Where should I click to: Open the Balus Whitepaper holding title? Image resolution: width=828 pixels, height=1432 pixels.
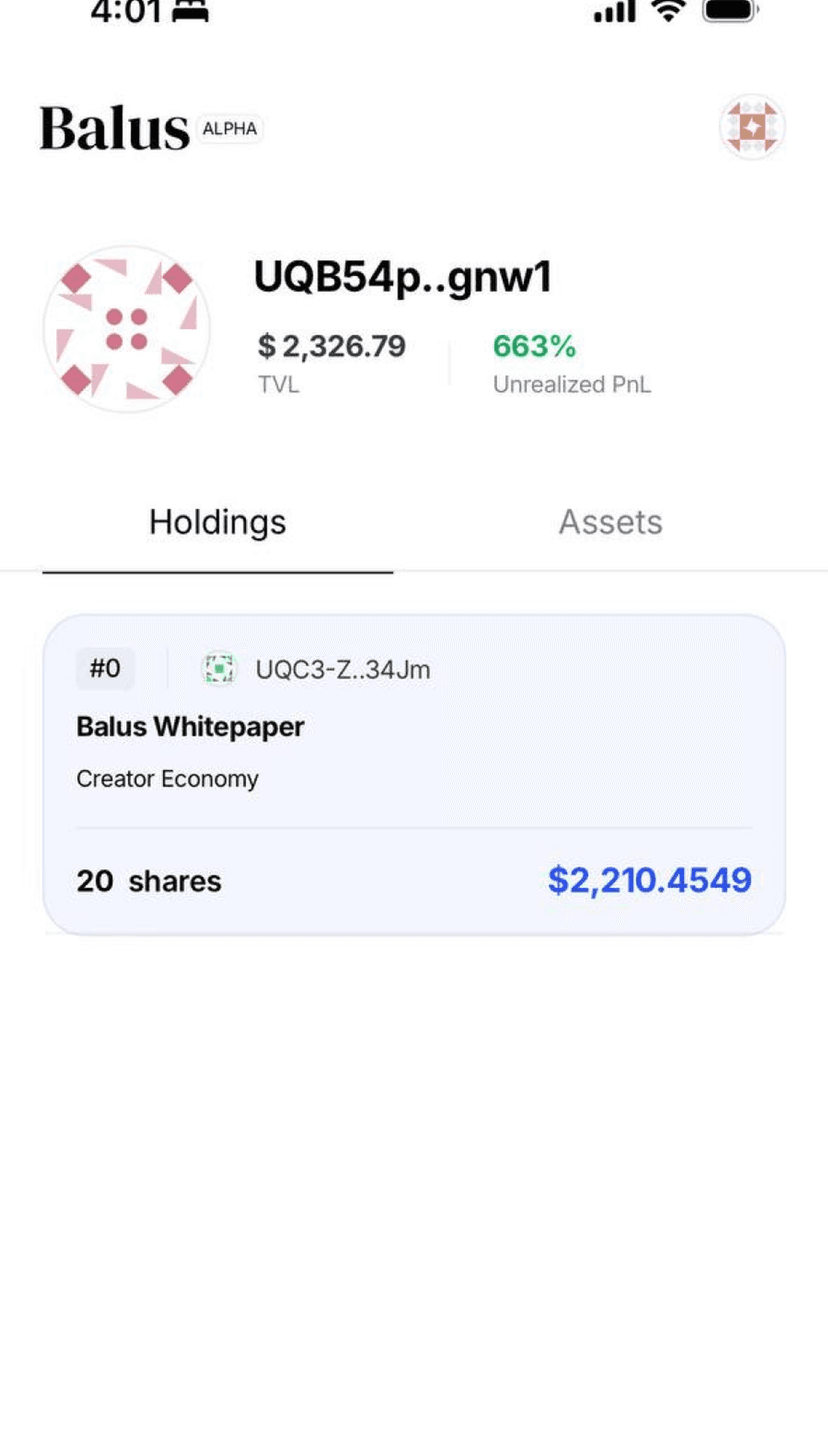[190, 727]
